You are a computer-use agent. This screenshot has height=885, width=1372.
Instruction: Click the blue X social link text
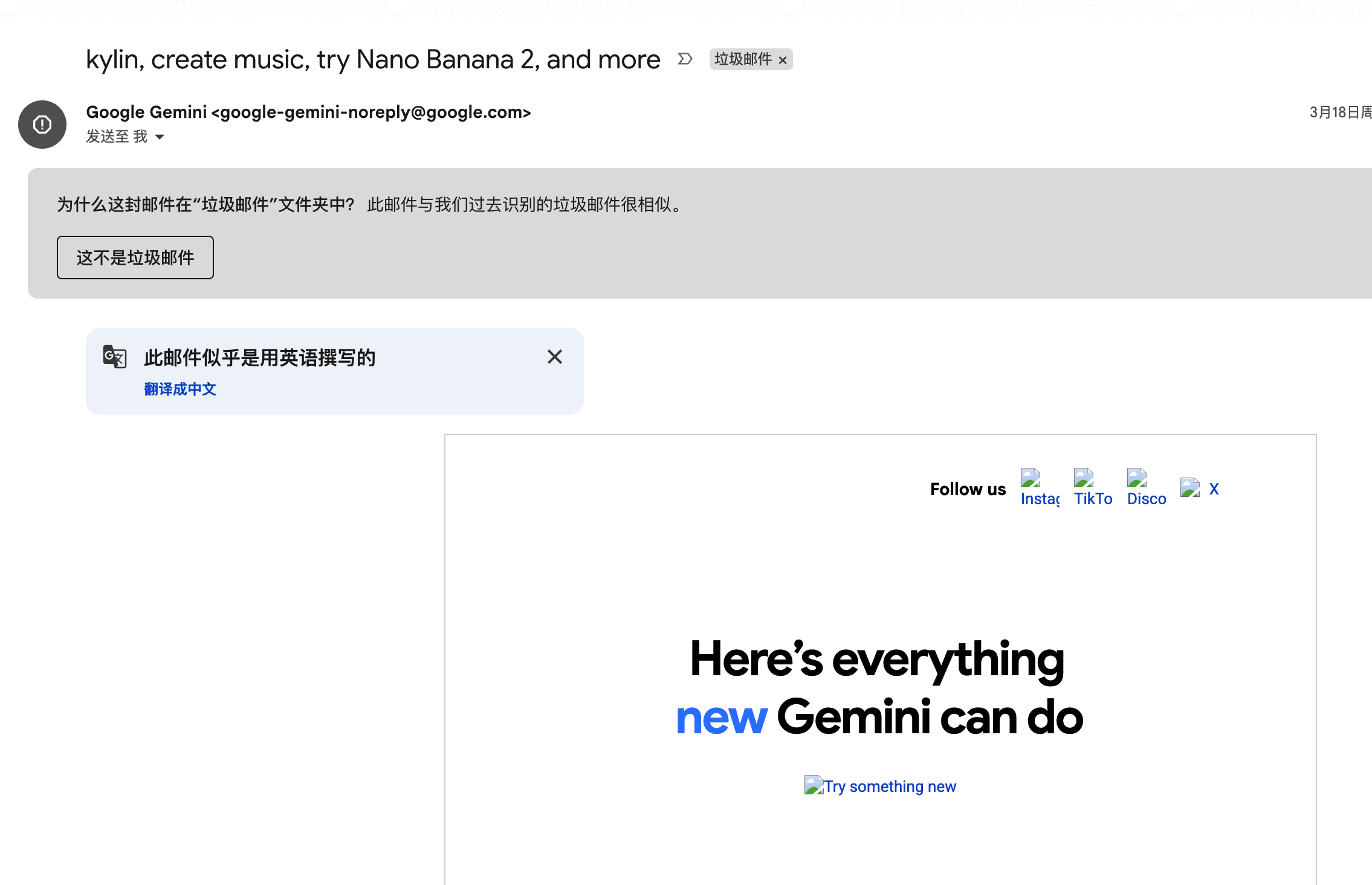tap(1214, 489)
